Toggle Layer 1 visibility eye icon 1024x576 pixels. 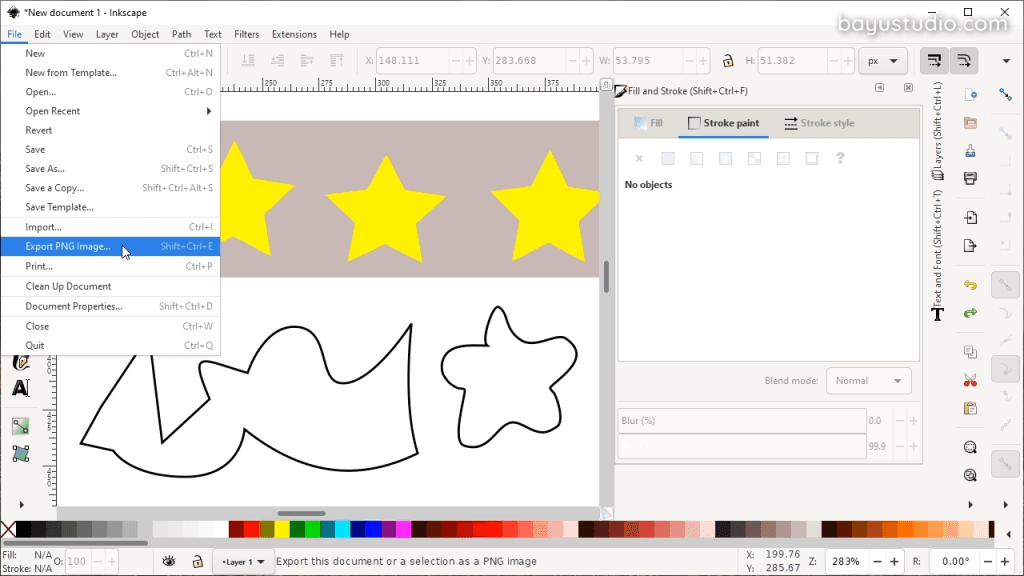(x=169, y=562)
